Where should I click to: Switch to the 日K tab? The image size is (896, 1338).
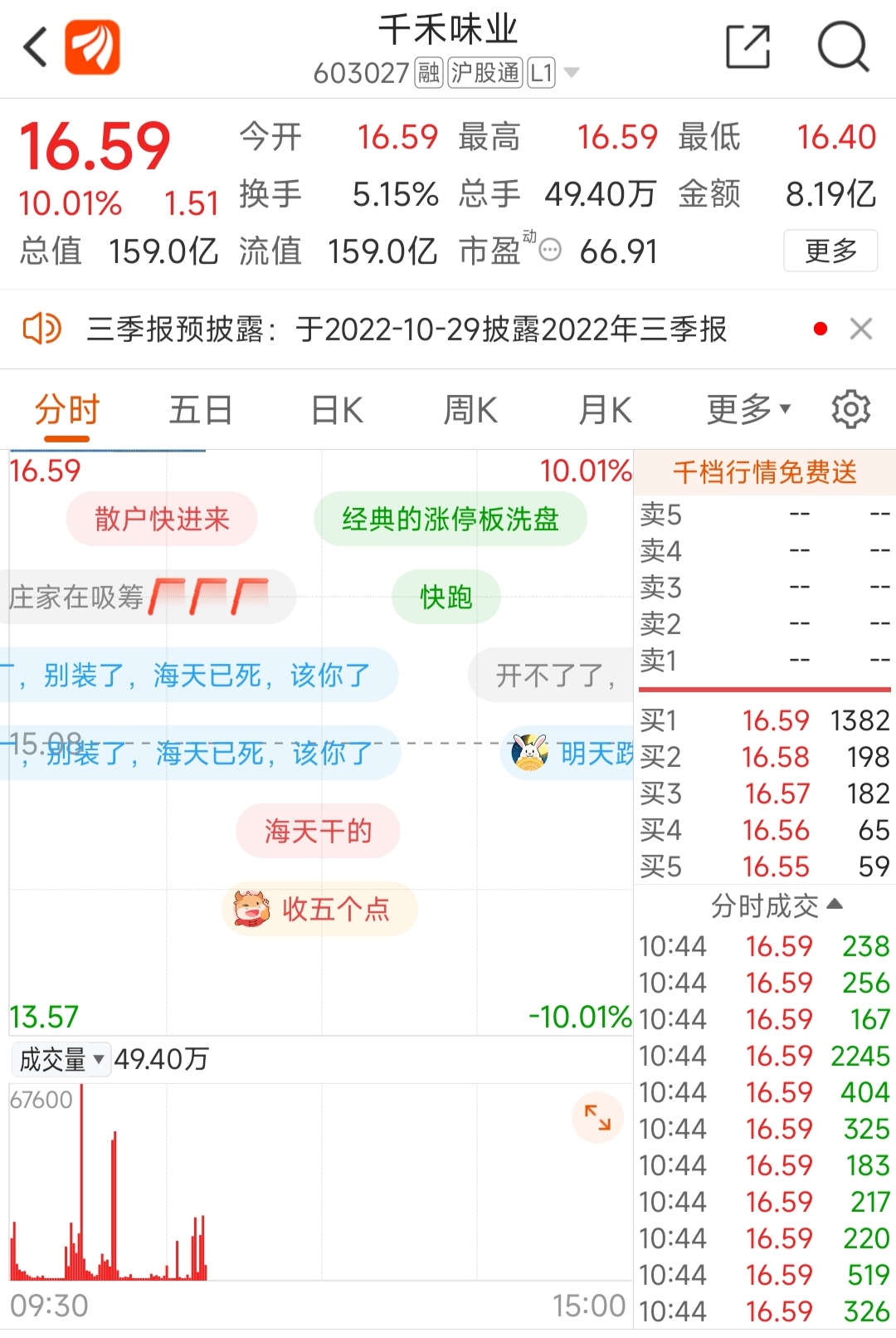[337, 410]
